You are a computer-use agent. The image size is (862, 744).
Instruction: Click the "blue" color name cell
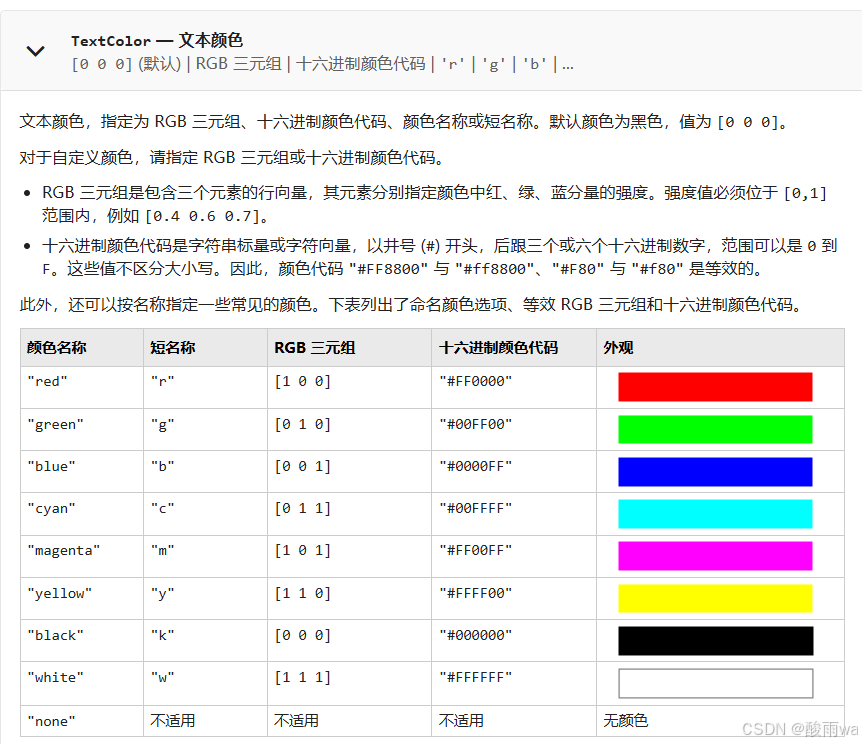[x=82, y=472]
